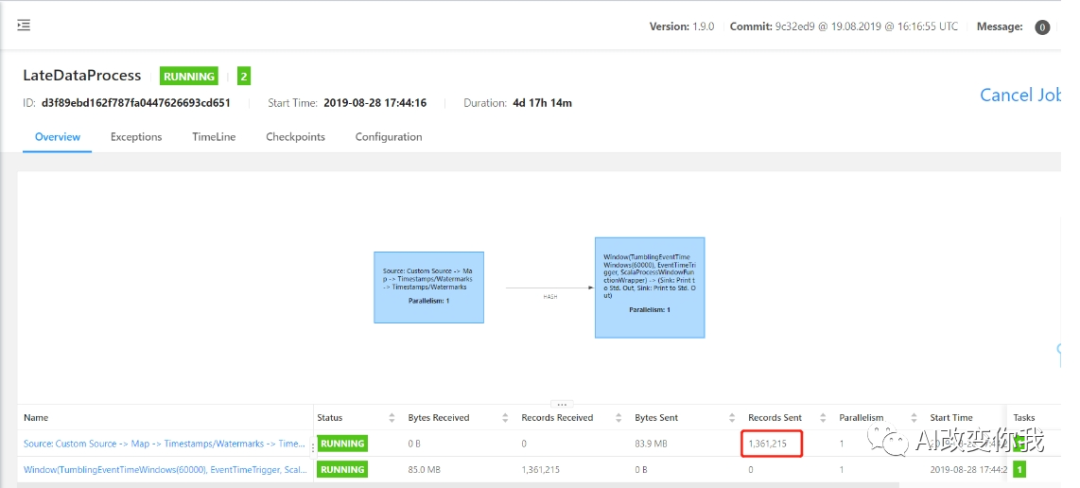This screenshot has height=488, width=1080.
Task: Sort table by Bytes Received column
Action: [x=503, y=418]
